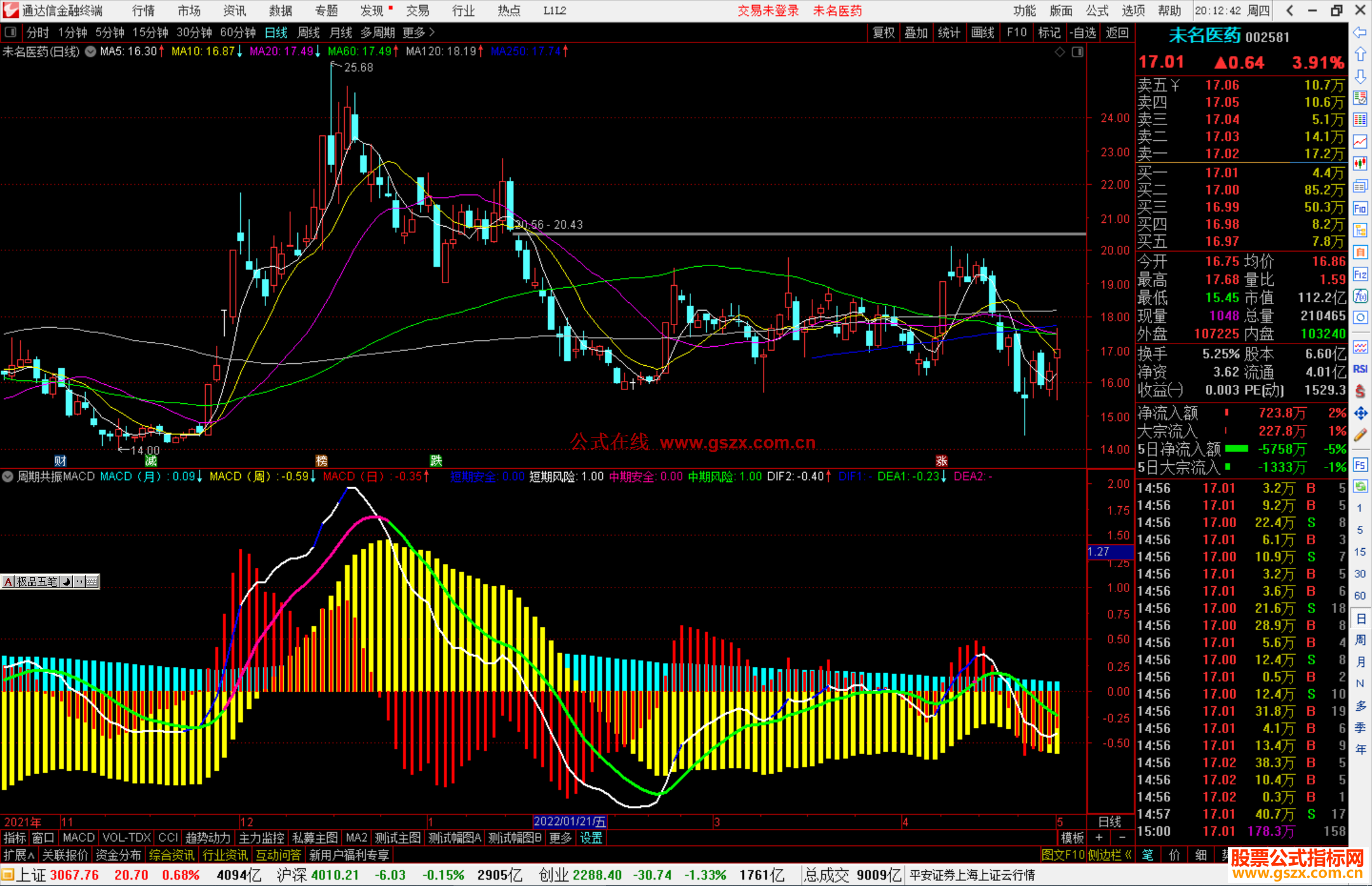Collapse the 侧边栏 sidebar toggle

point(1110,855)
